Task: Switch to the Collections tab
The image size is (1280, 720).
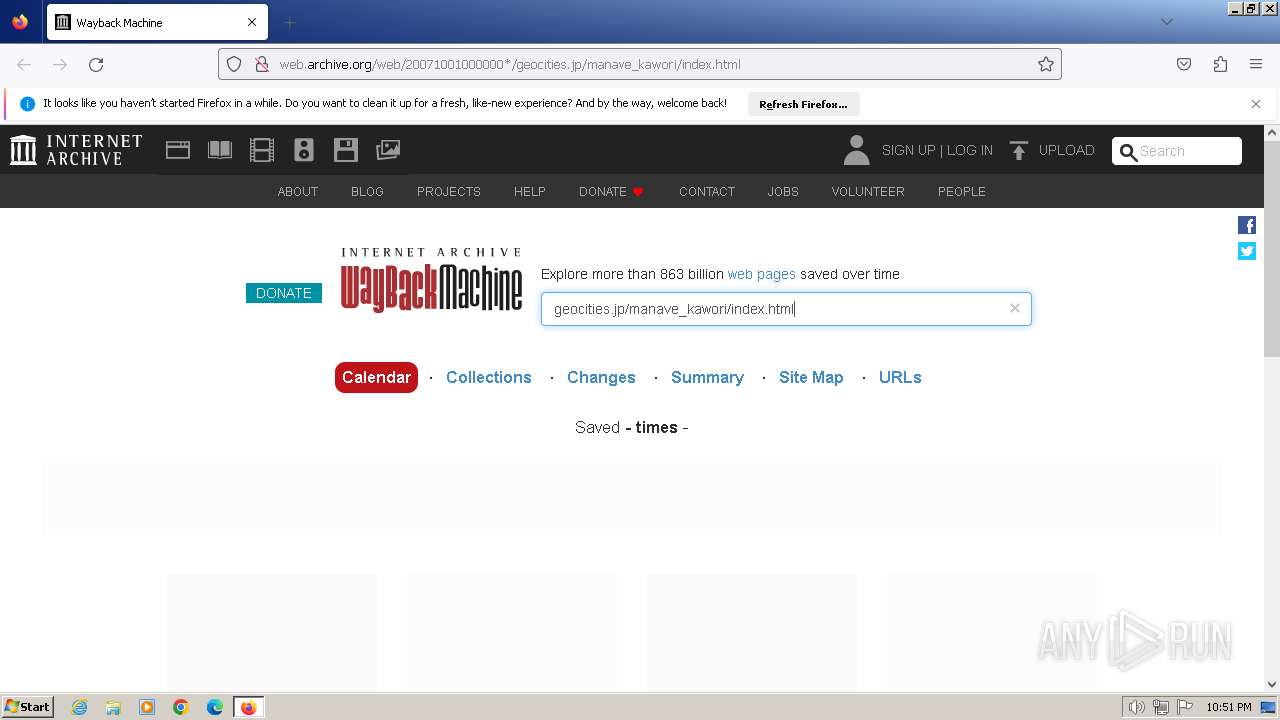Action: [x=489, y=377]
